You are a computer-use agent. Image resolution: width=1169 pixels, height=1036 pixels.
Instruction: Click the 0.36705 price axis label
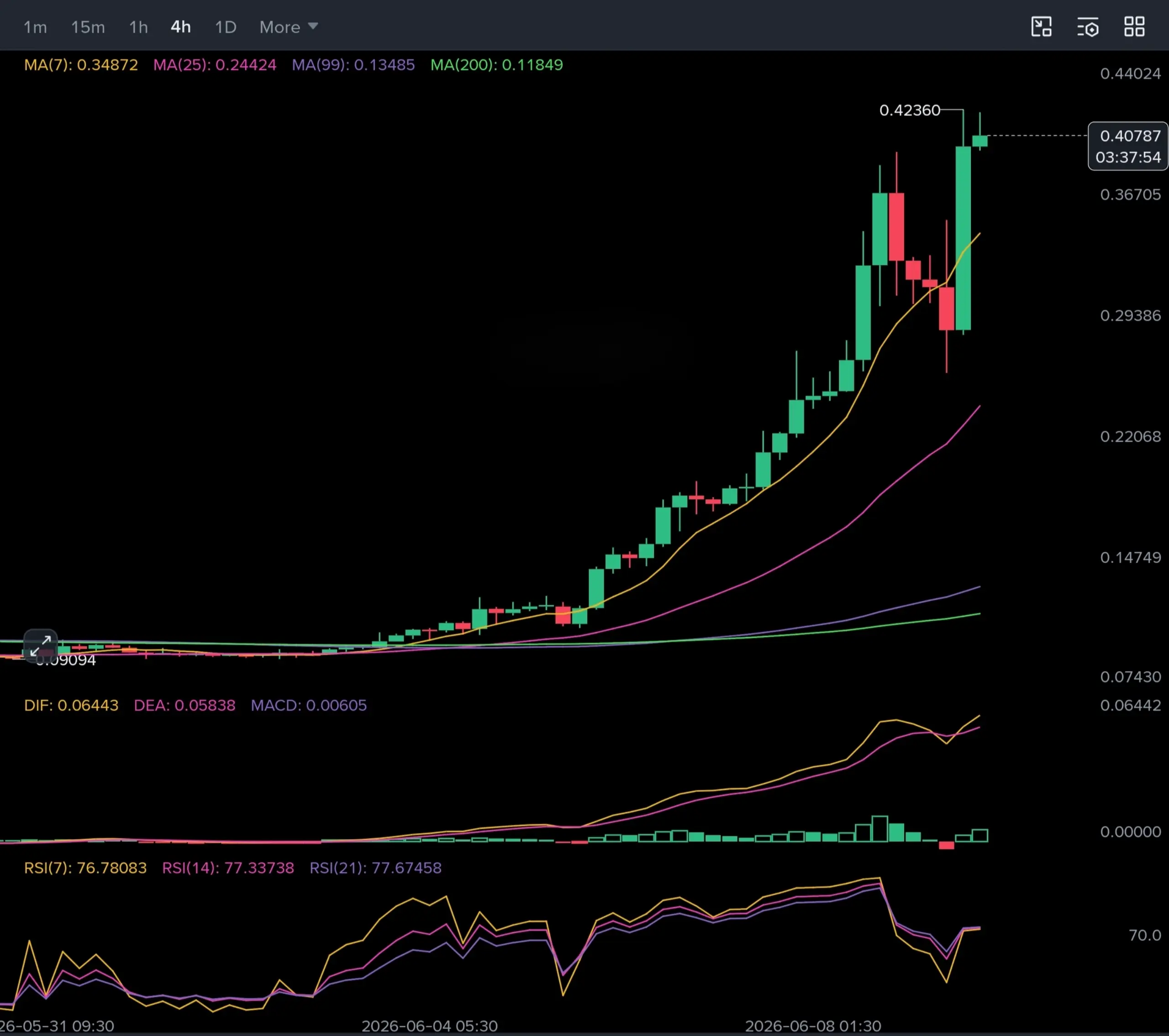point(1130,195)
